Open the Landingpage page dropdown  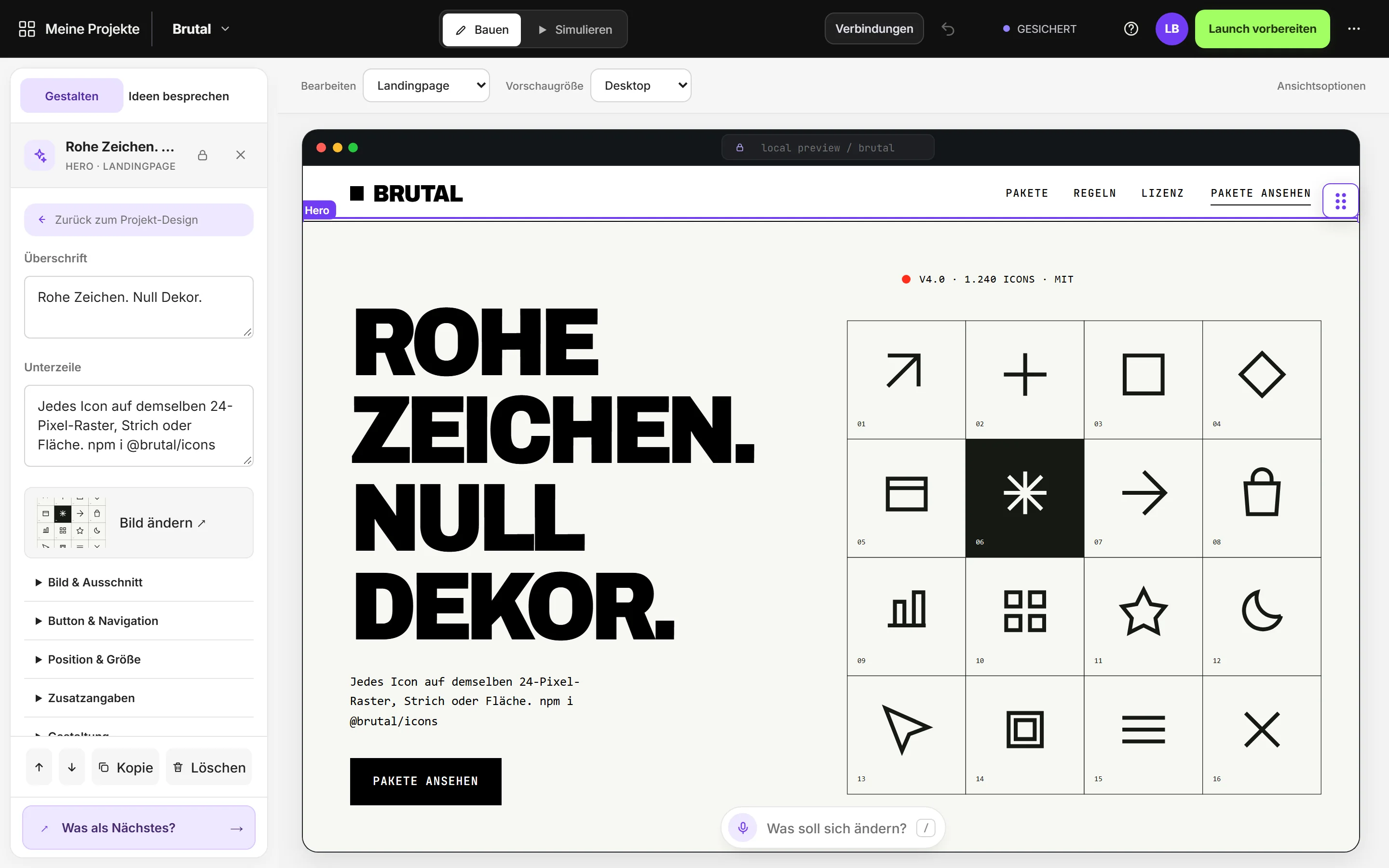pos(426,85)
